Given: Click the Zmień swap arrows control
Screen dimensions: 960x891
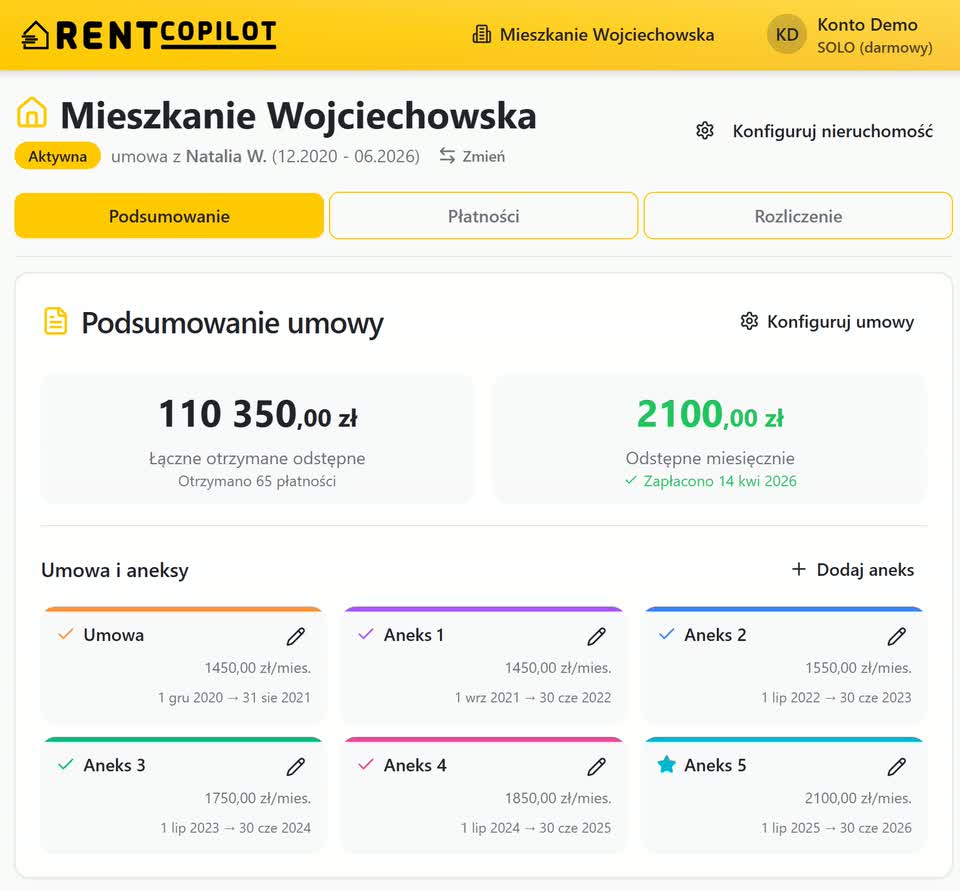Looking at the screenshot, I should pos(470,156).
